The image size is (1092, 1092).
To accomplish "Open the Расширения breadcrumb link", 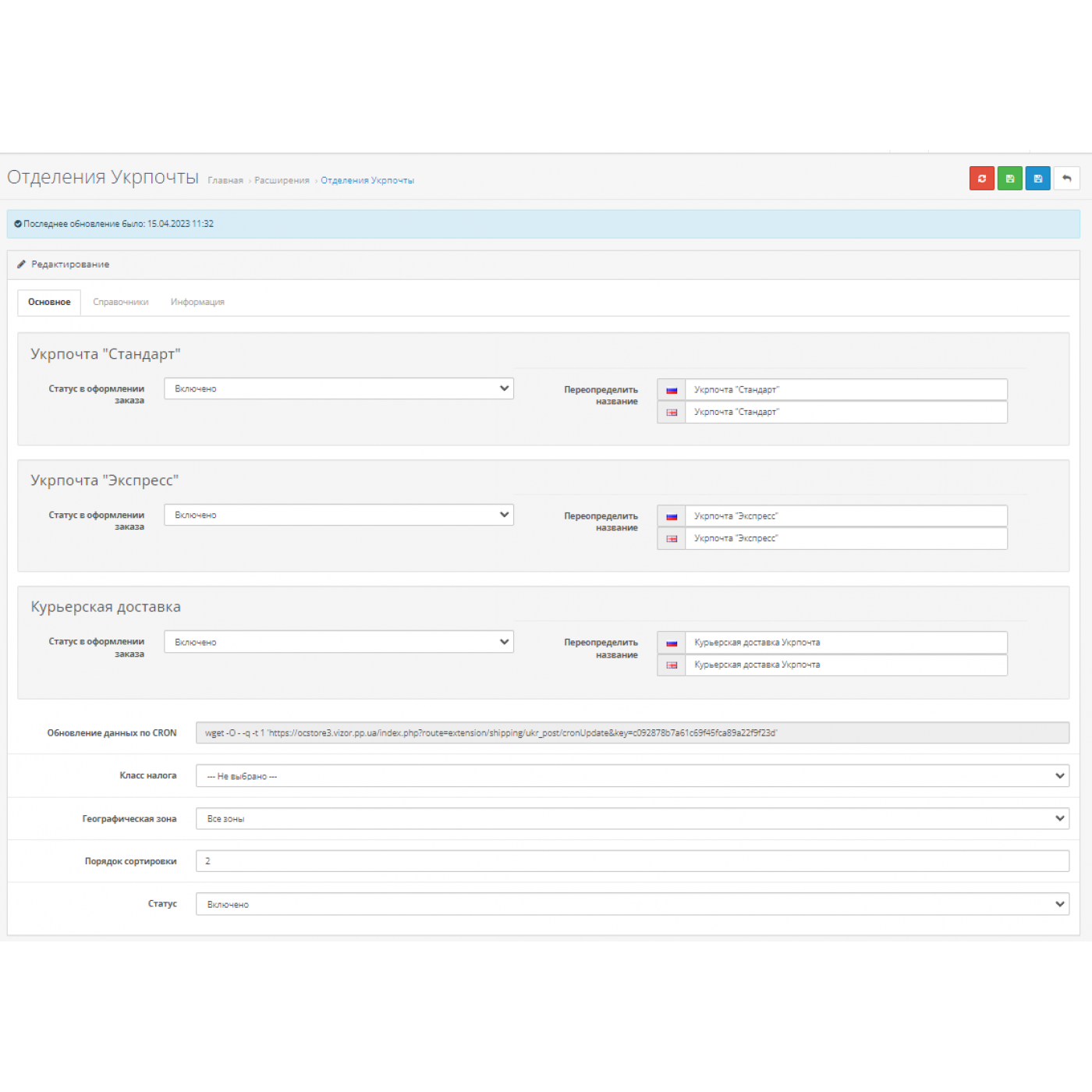I will [x=282, y=180].
